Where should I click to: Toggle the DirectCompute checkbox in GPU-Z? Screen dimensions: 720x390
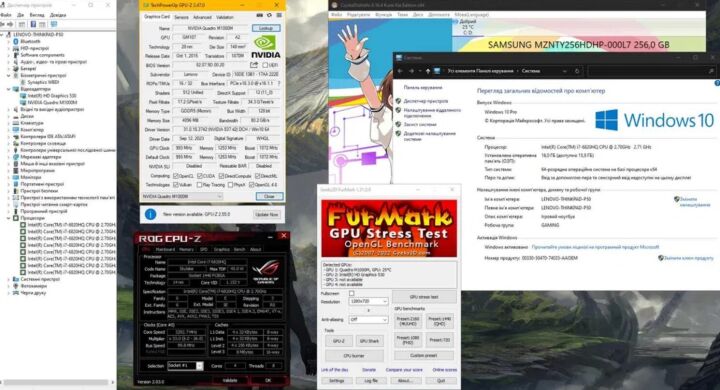click(221, 175)
